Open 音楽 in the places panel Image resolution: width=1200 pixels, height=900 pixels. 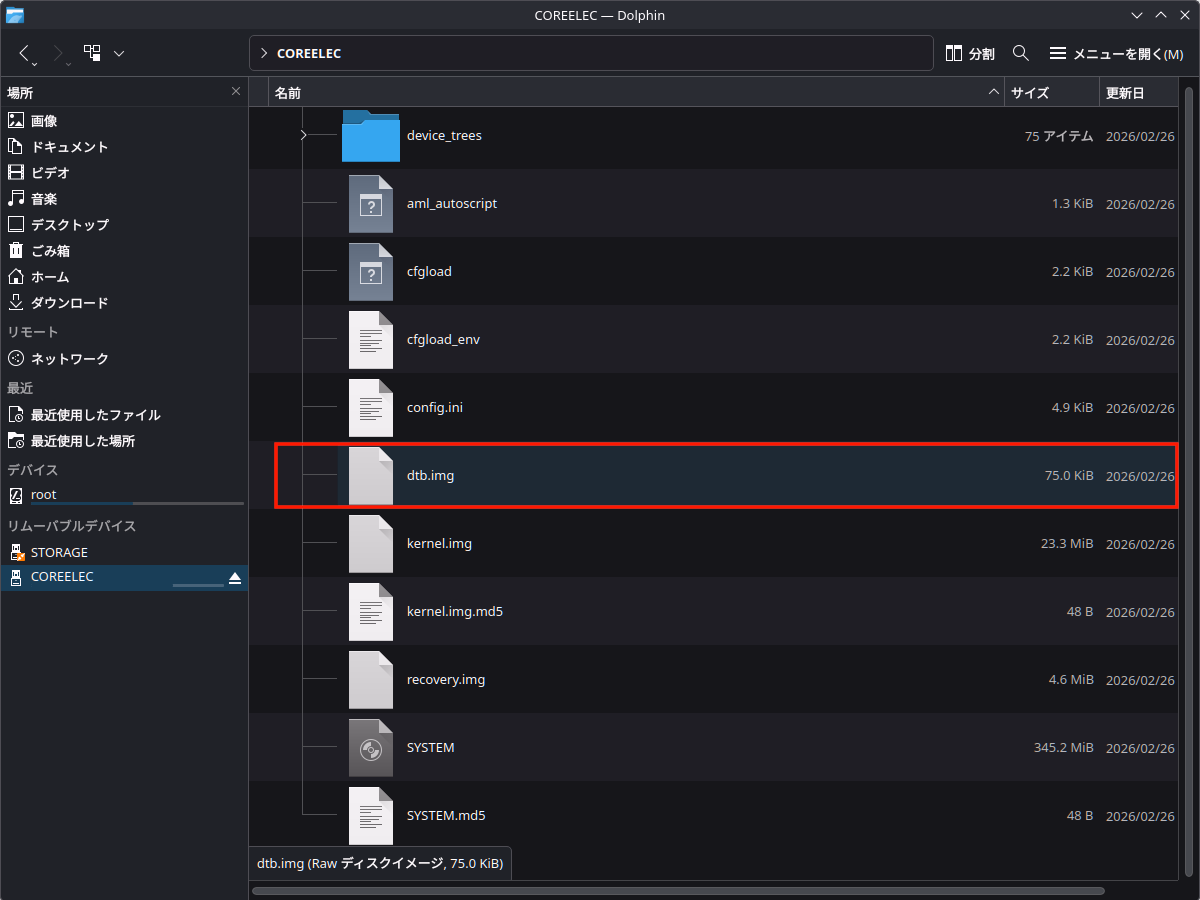124,198
